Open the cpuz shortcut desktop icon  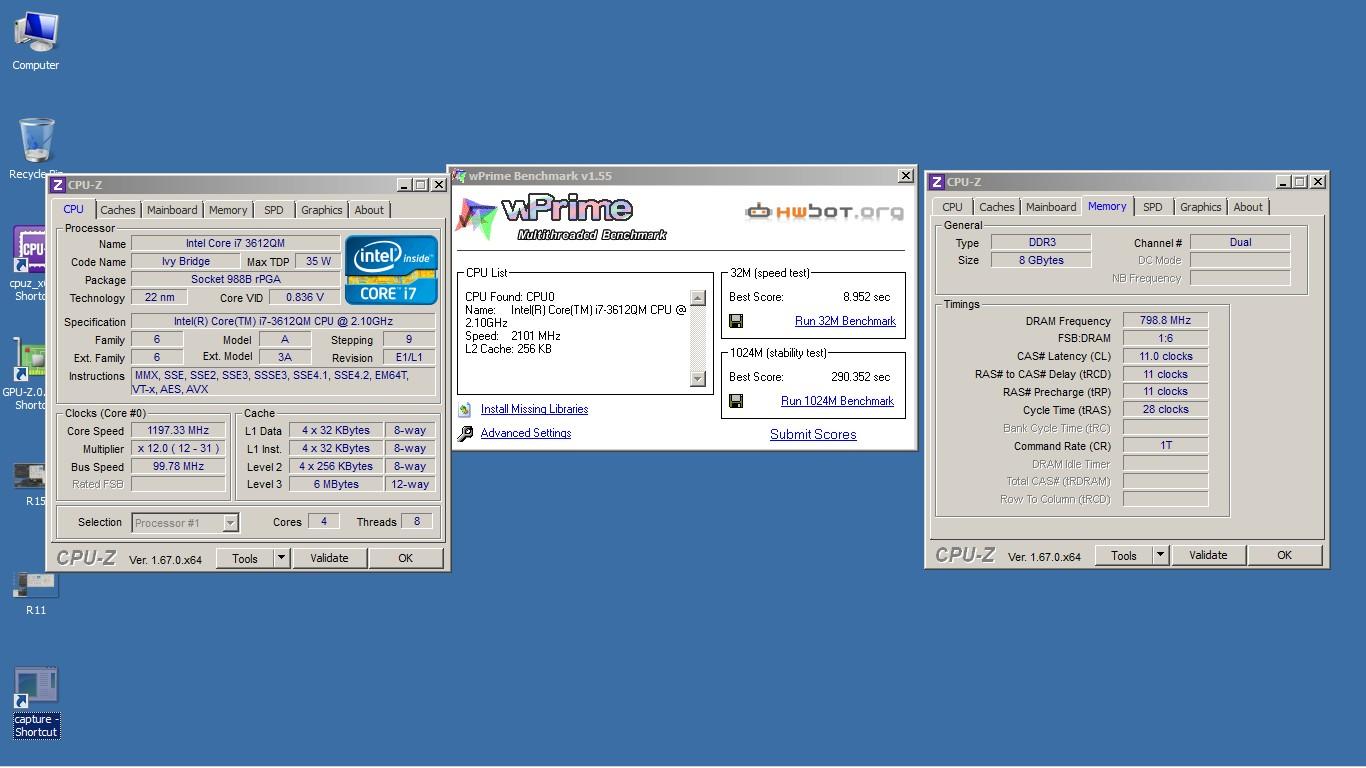tap(29, 262)
